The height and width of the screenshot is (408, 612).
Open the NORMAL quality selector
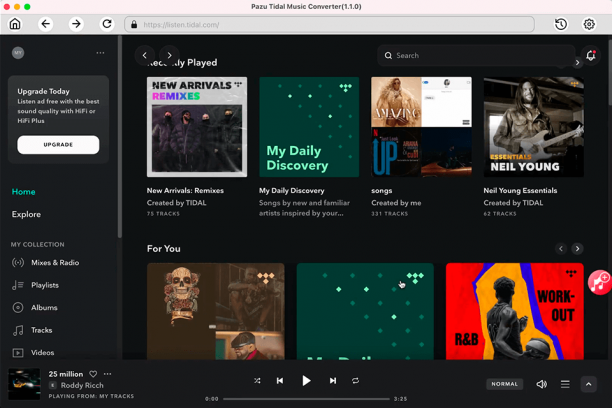click(504, 384)
